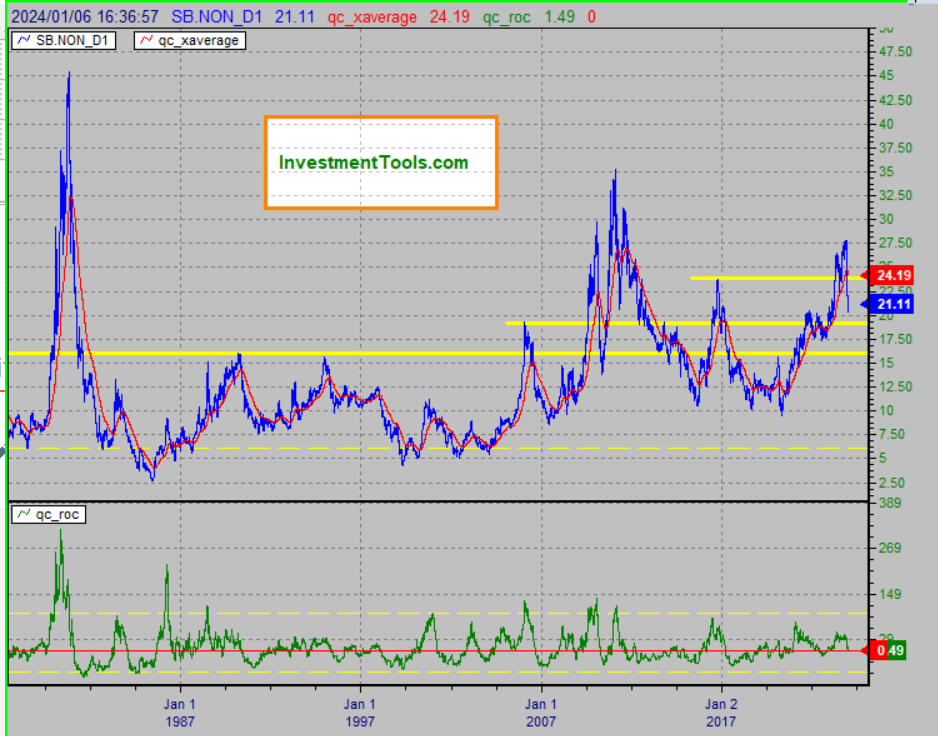Click the blue 21.11 price marker
Viewport: 938px width, 736px height.
891,304
